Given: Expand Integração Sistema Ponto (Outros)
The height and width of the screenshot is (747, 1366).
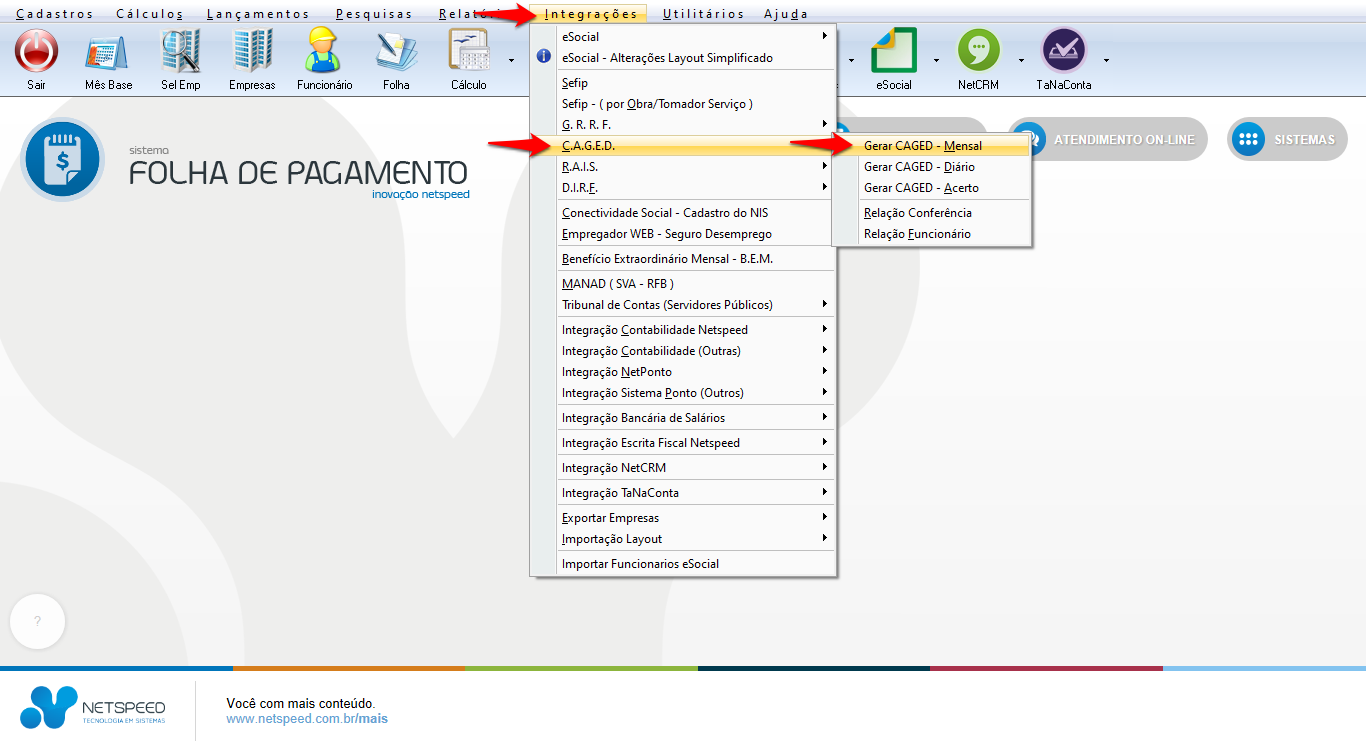Looking at the screenshot, I should tap(683, 393).
